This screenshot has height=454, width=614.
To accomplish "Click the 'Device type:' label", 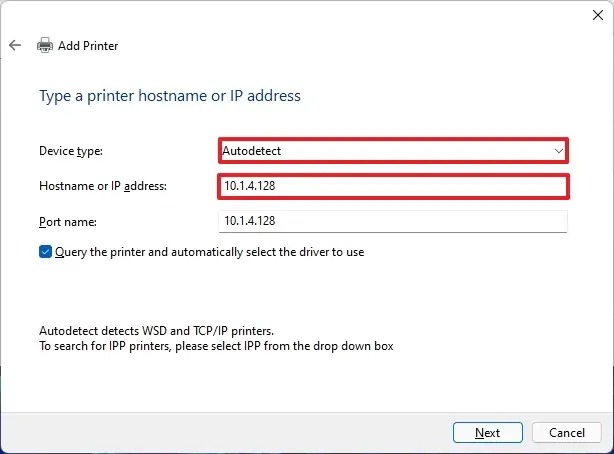I will tap(71, 151).
